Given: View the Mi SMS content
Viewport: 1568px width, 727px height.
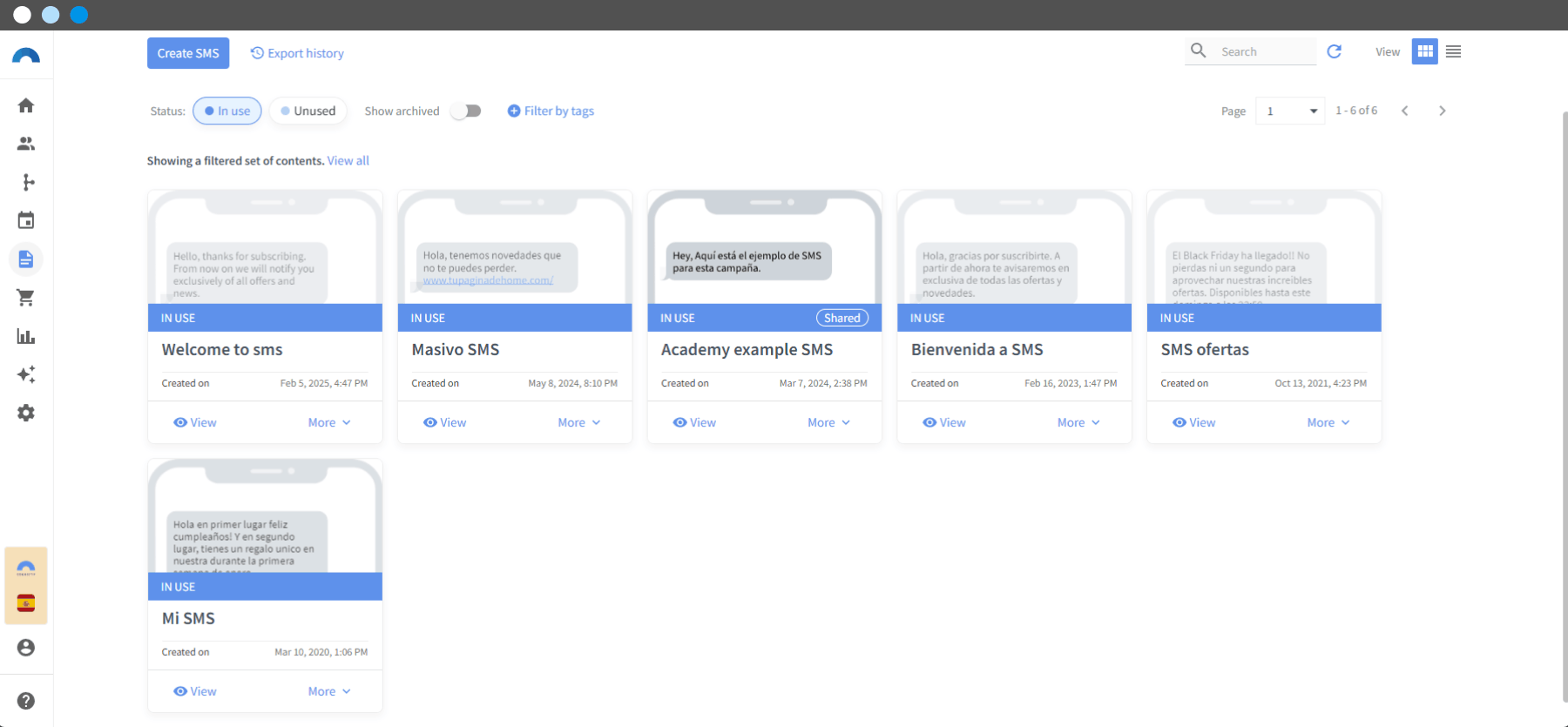Looking at the screenshot, I should (195, 691).
